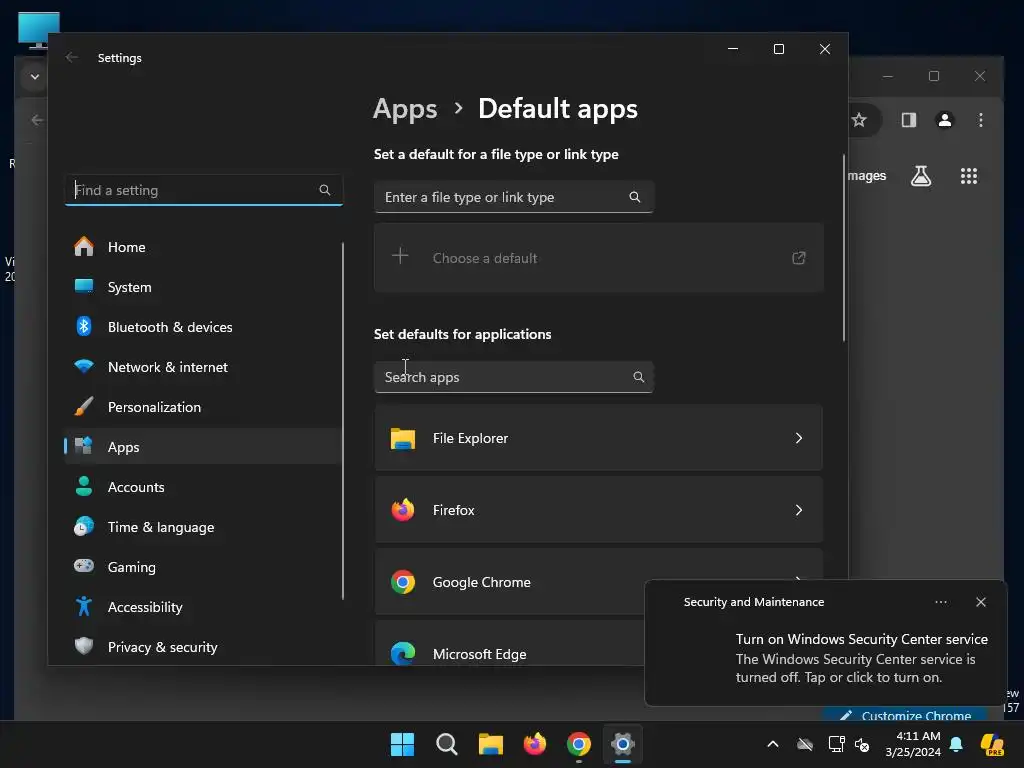Show hidden icons in system tray
The height and width of the screenshot is (768, 1024).
coord(773,744)
